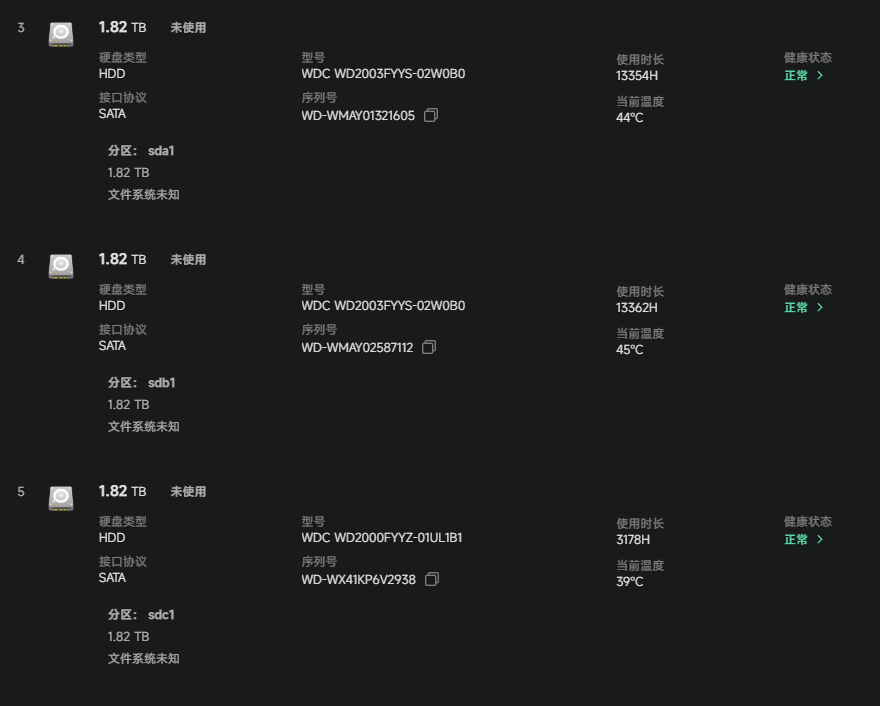Expand health status chevron for disk 4

tap(818, 307)
